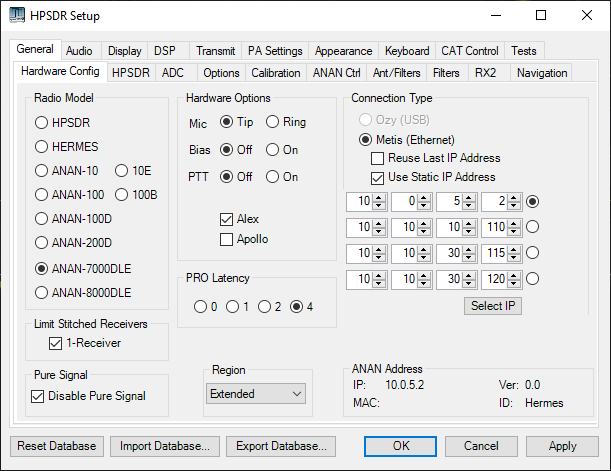Increase the 110 octet spinner value
611x471 pixels.
514,223
